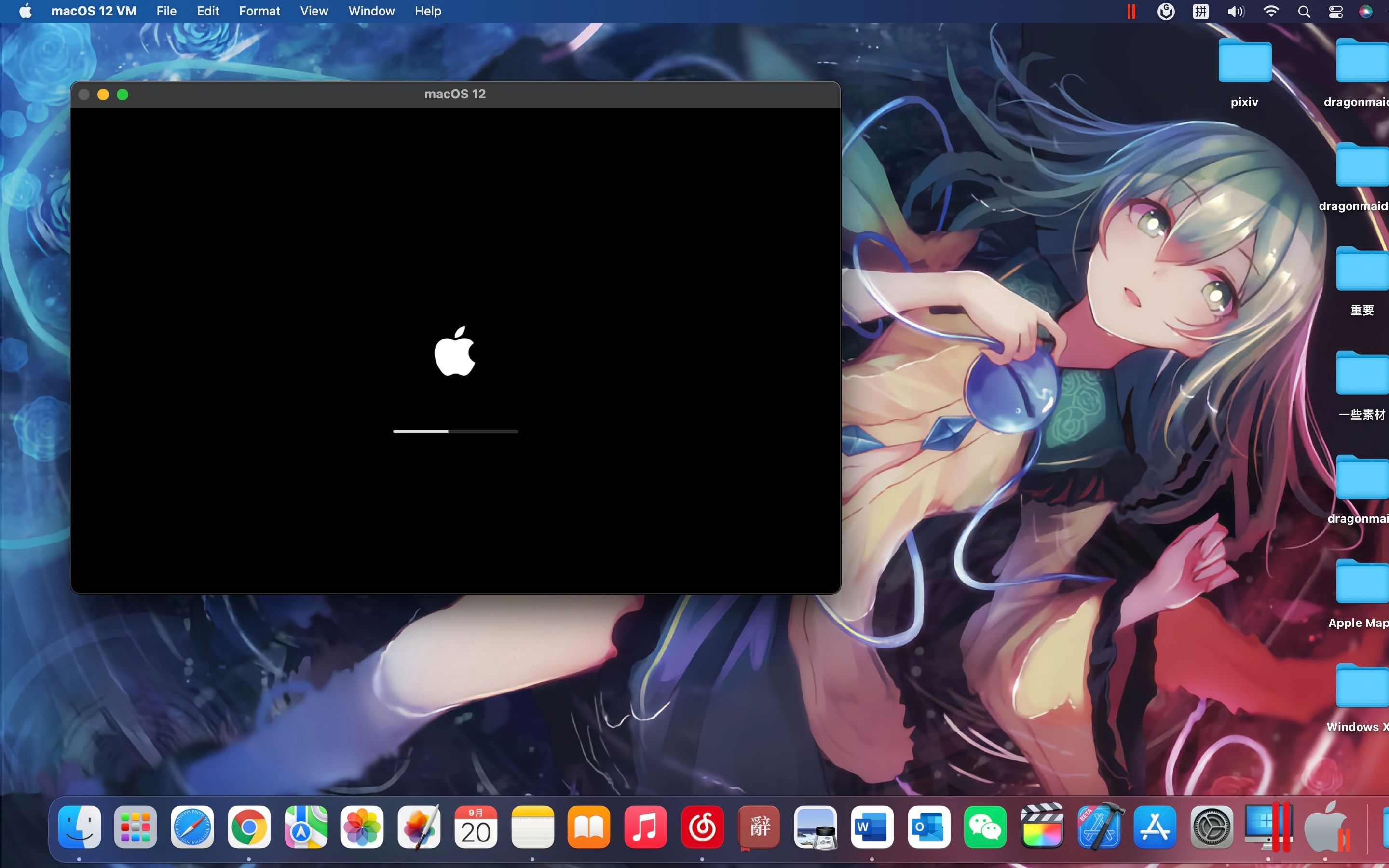Open Finder from the Dock
Viewport: 1389px width, 868px height.
click(79, 827)
